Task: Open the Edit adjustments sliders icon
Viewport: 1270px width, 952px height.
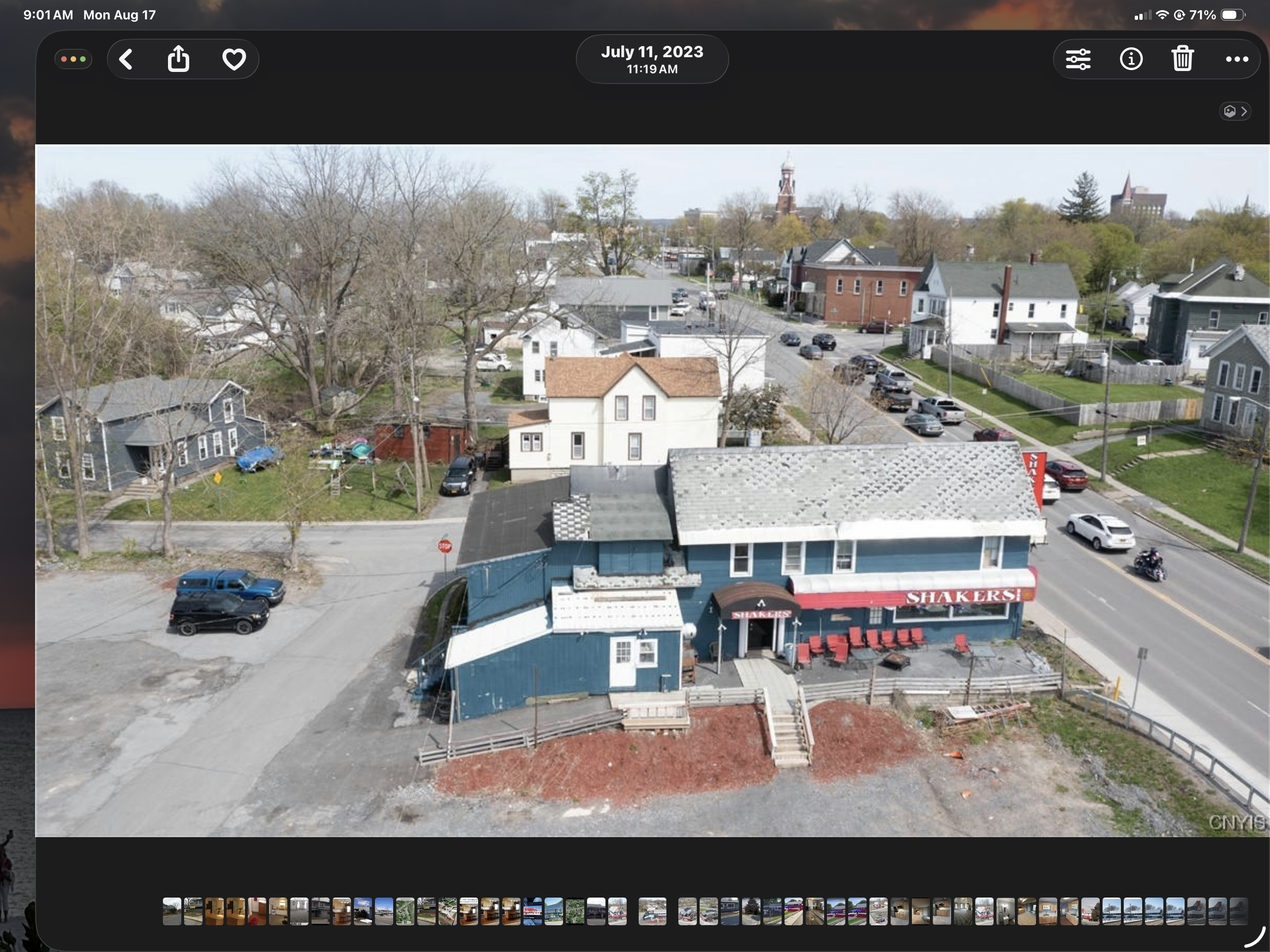Action: (1078, 59)
